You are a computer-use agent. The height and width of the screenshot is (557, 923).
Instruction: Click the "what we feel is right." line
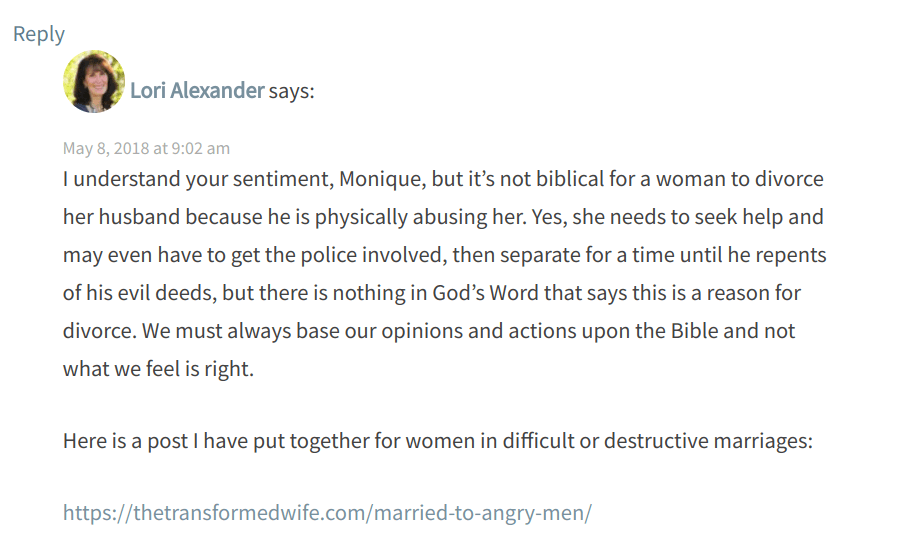tap(159, 368)
